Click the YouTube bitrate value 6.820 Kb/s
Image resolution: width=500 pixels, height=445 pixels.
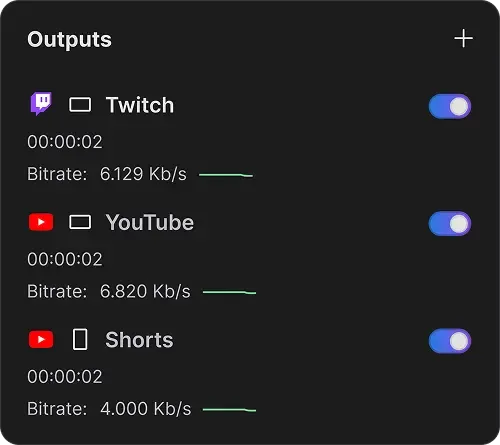(x=145, y=291)
